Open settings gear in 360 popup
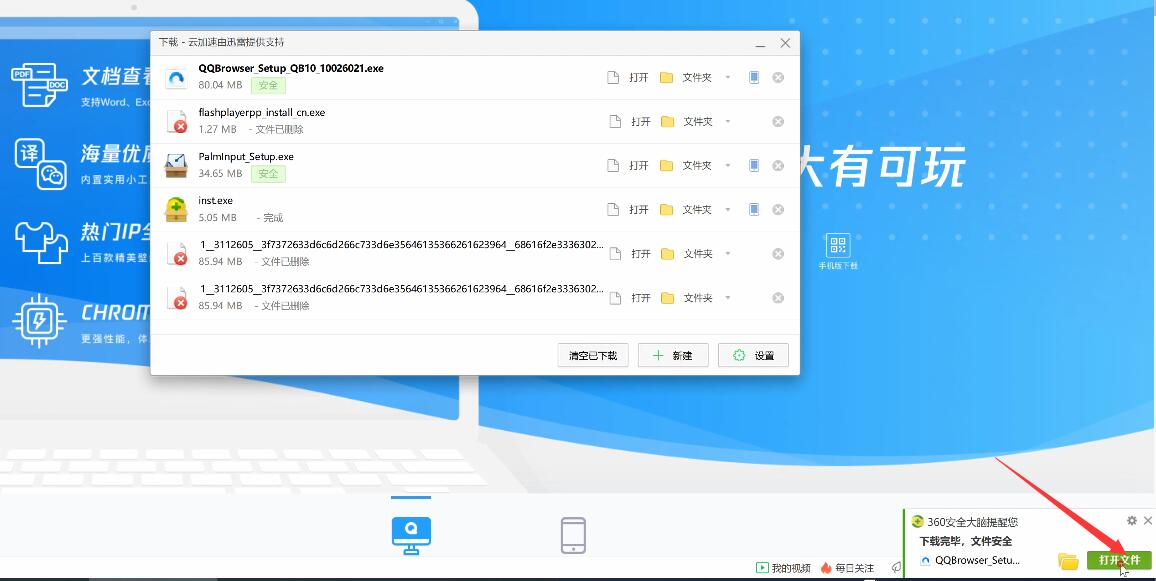The image size is (1156, 581). click(x=1132, y=521)
